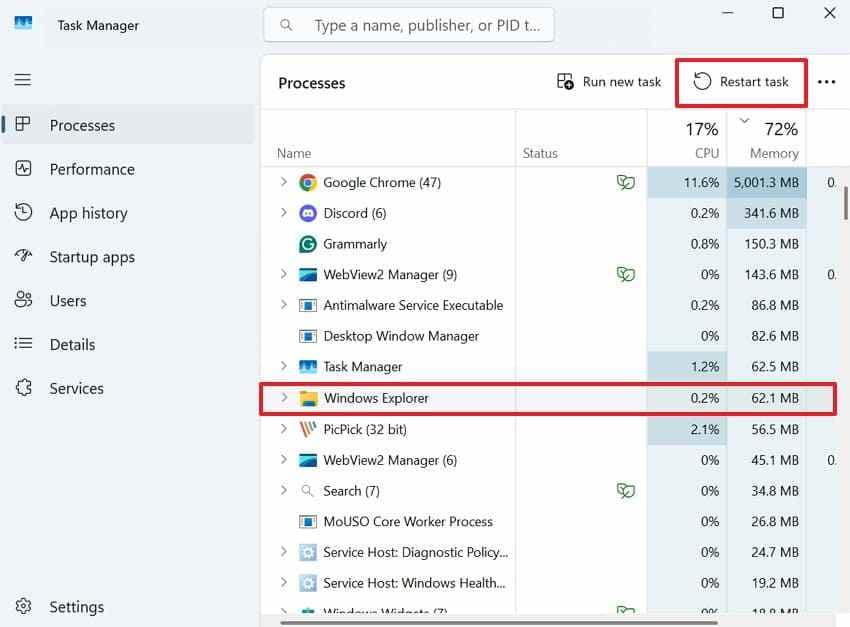The width and height of the screenshot is (850, 627).
Task: Click the Discord process icon
Action: click(308, 214)
